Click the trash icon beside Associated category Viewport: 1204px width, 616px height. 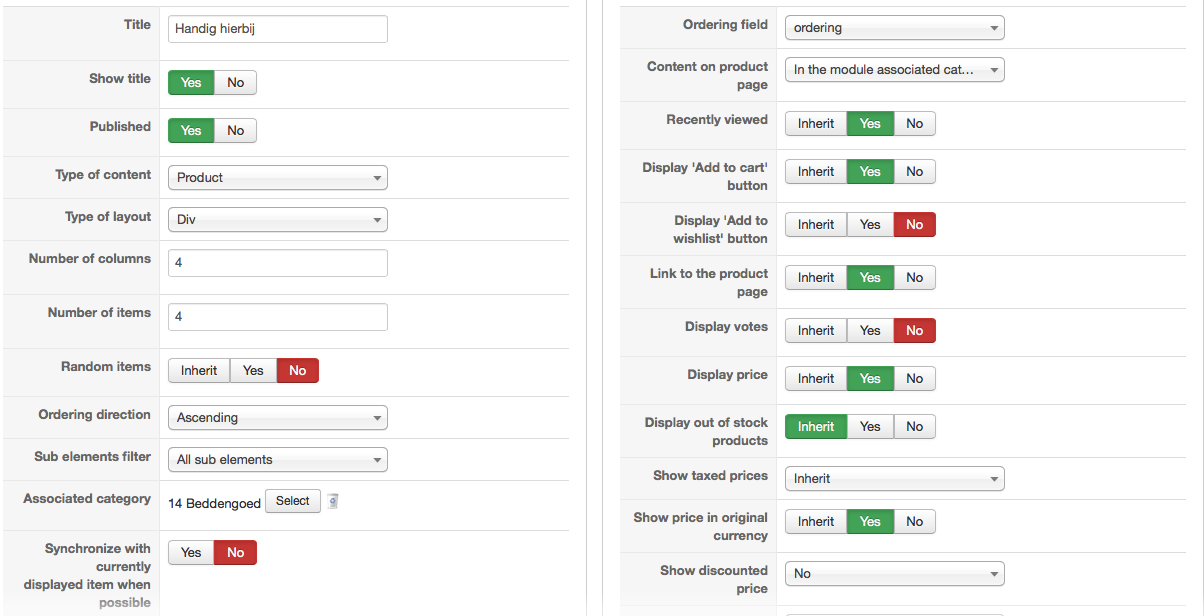click(333, 502)
